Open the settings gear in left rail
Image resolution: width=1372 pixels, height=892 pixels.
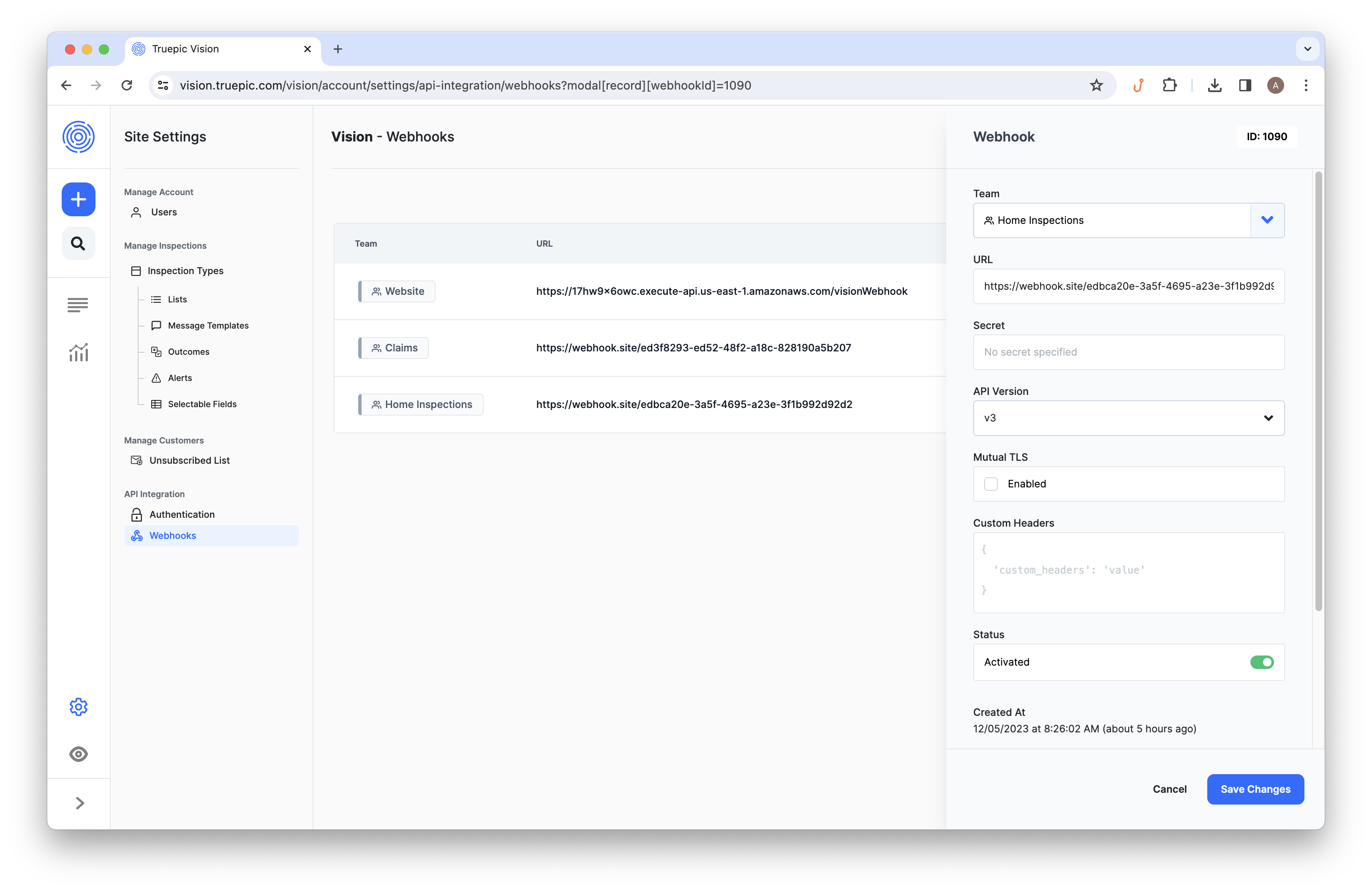(x=79, y=707)
